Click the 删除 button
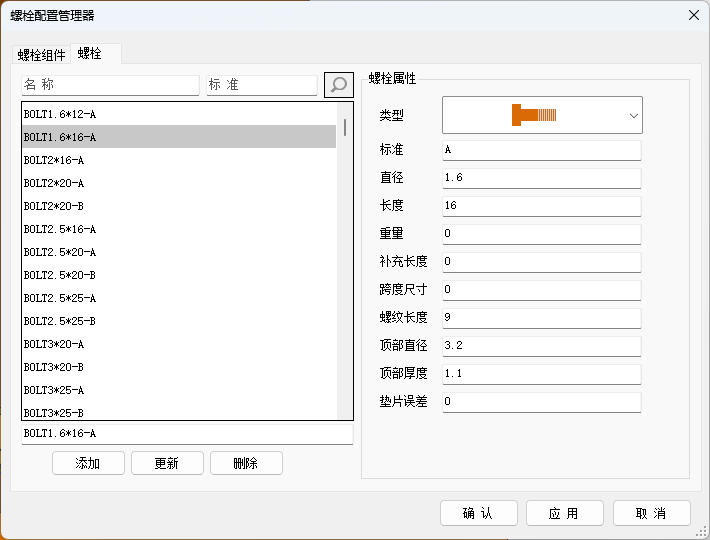The image size is (710, 540). coord(246,463)
